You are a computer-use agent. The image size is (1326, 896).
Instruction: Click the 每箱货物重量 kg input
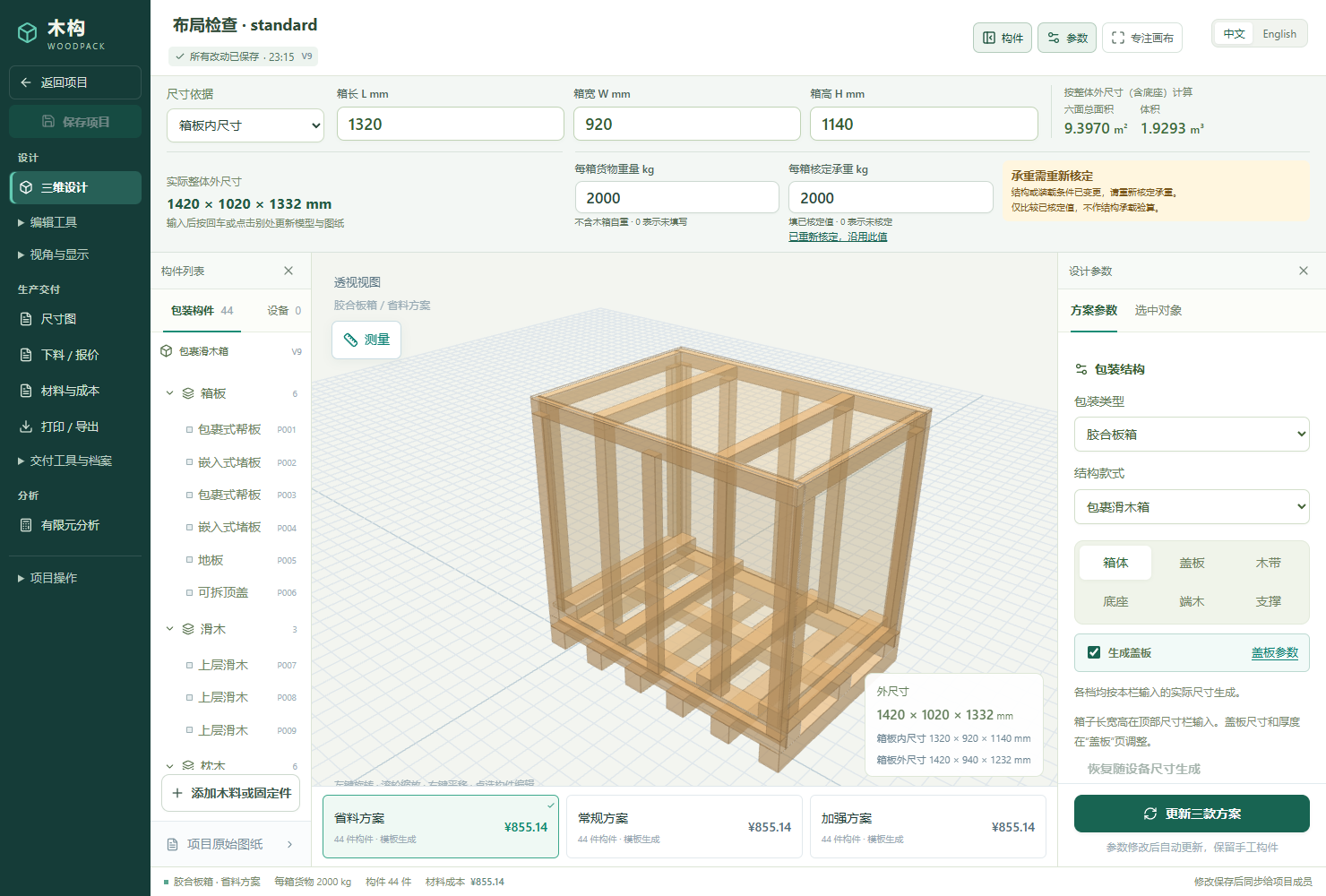[677, 197]
